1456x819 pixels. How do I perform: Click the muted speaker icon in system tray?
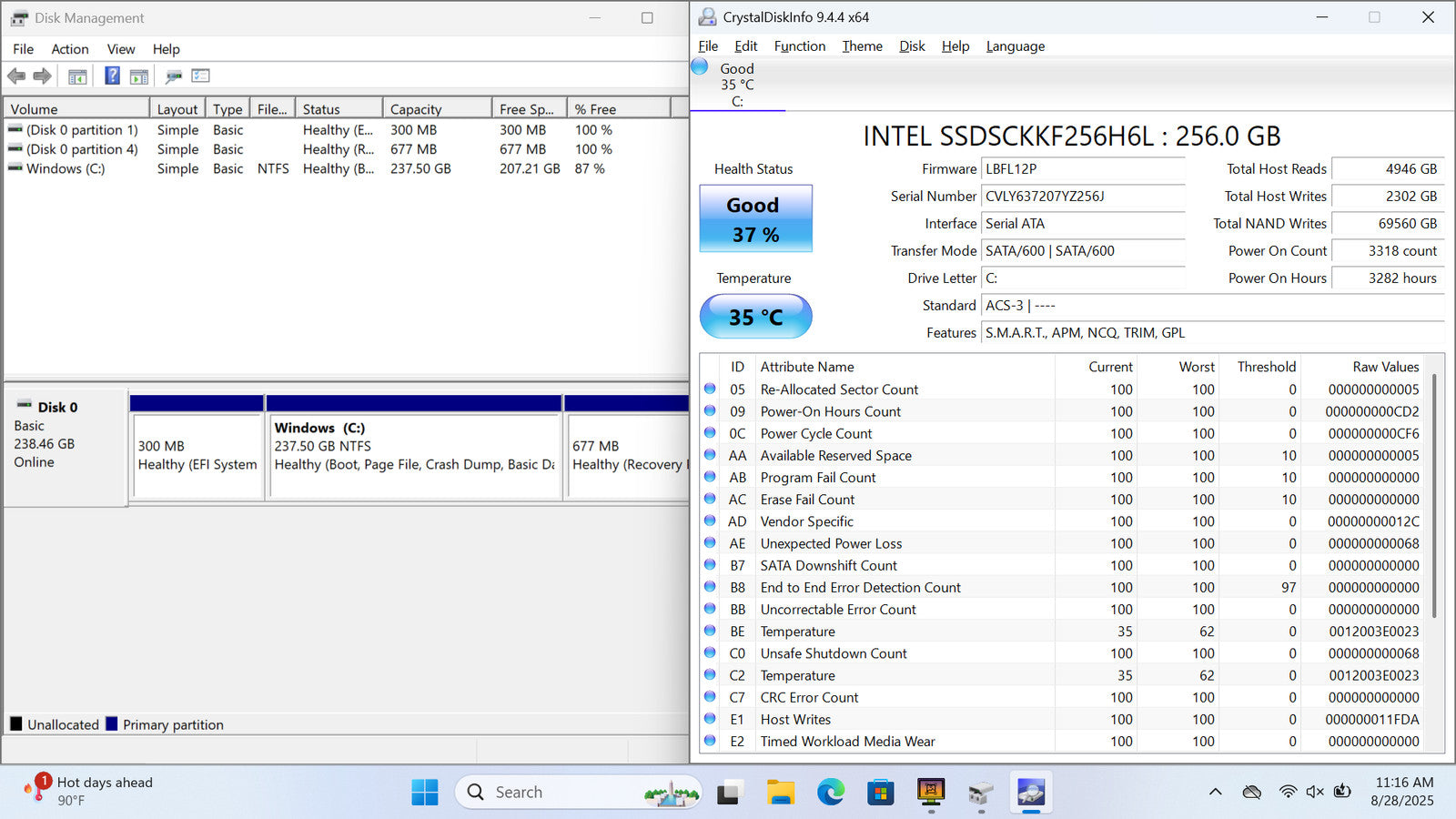coord(1315,792)
